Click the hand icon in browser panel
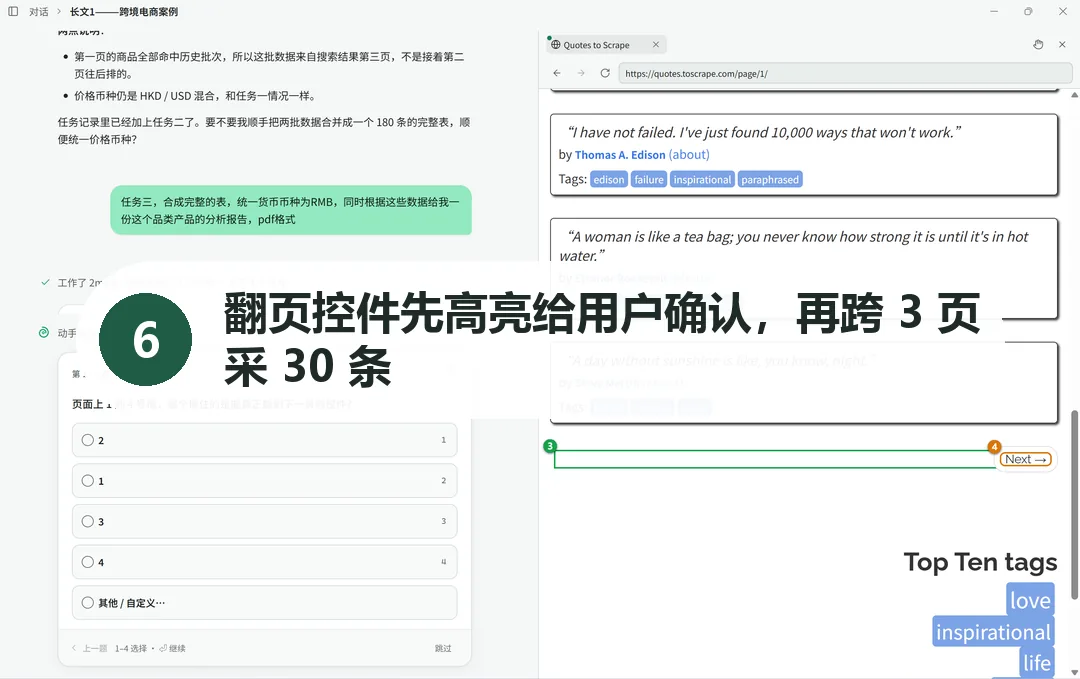This screenshot has height=679, width=1080. click(1038, 45)
